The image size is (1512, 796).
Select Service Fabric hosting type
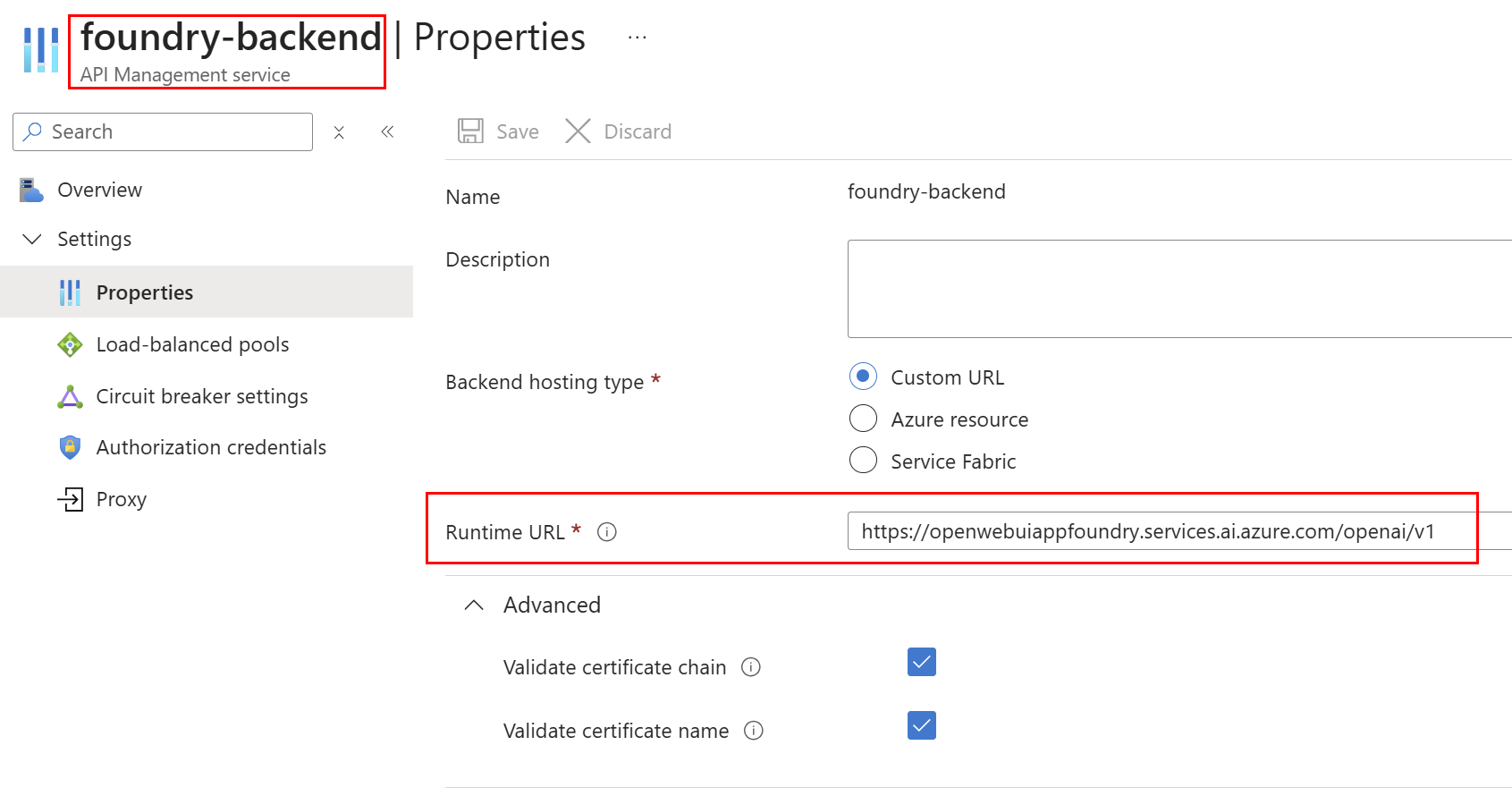click(x=863, y=461)
